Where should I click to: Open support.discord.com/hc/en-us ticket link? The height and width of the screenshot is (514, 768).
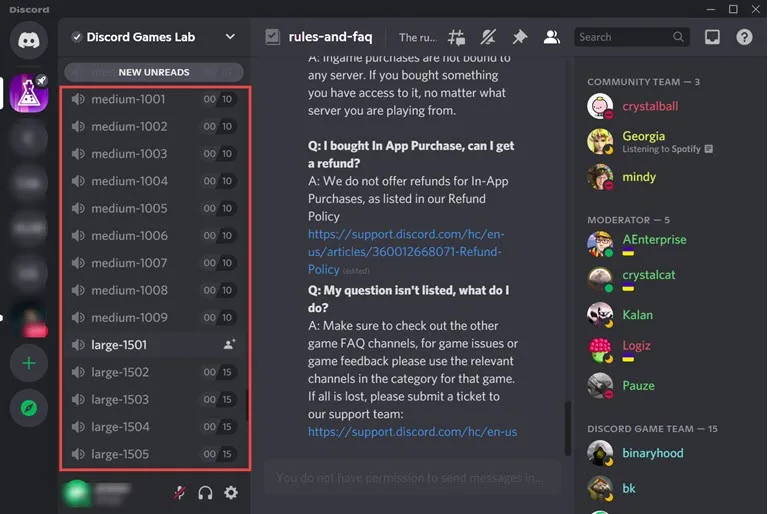pyautogui.click(x=412, y=432)
